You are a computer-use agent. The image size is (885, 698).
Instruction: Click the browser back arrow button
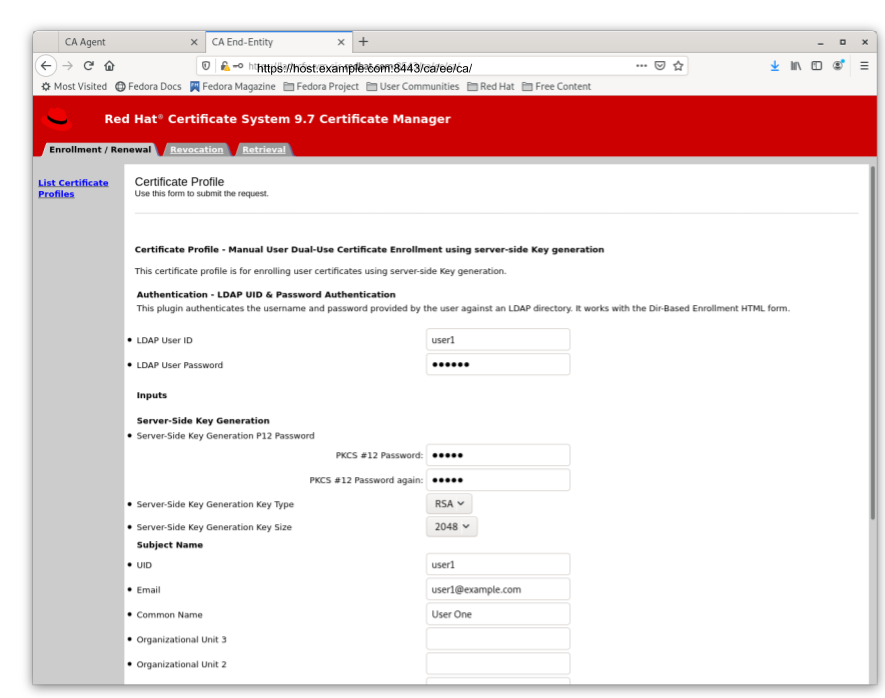[46, 66]
